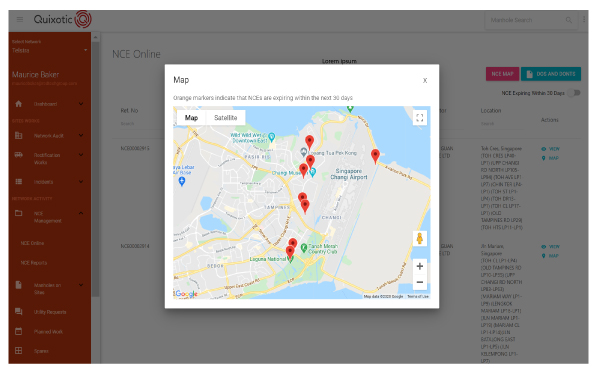
Task: Open the hamburger menu icon
Action: click(x=20, y=20)
